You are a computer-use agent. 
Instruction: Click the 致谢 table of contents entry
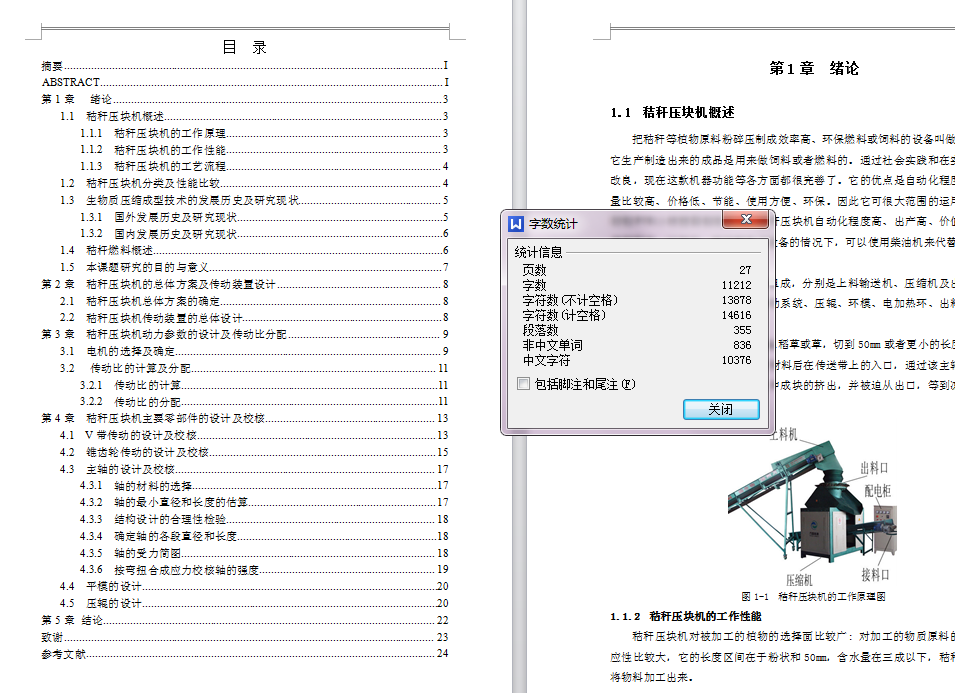point(50,638)
